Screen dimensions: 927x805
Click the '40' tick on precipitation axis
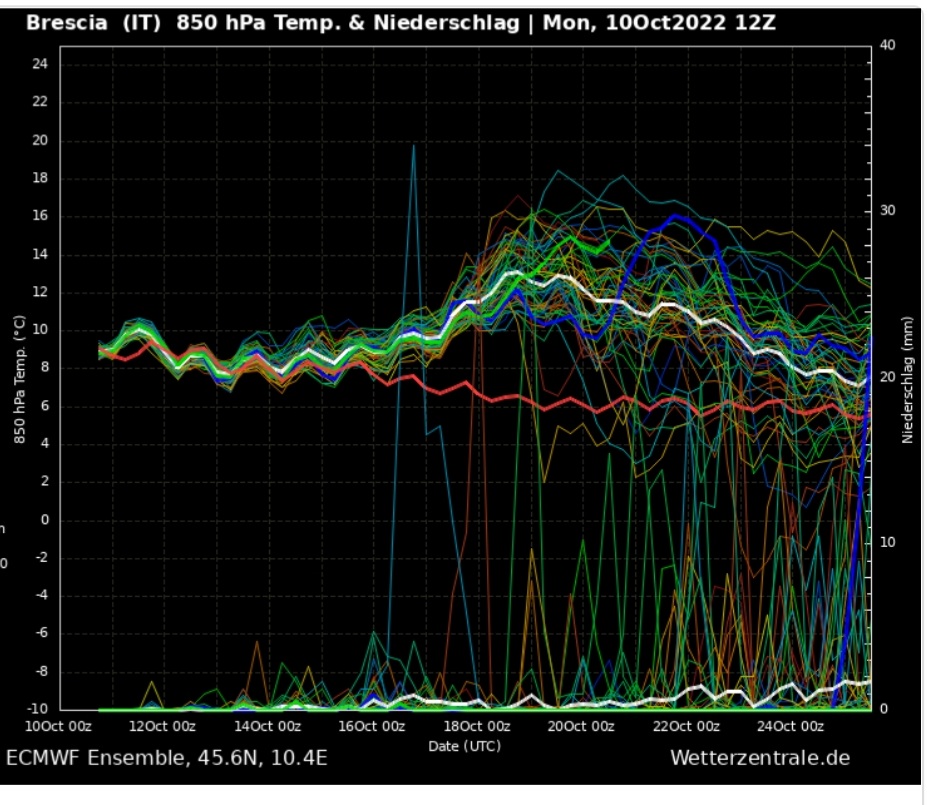coord(884,45)
